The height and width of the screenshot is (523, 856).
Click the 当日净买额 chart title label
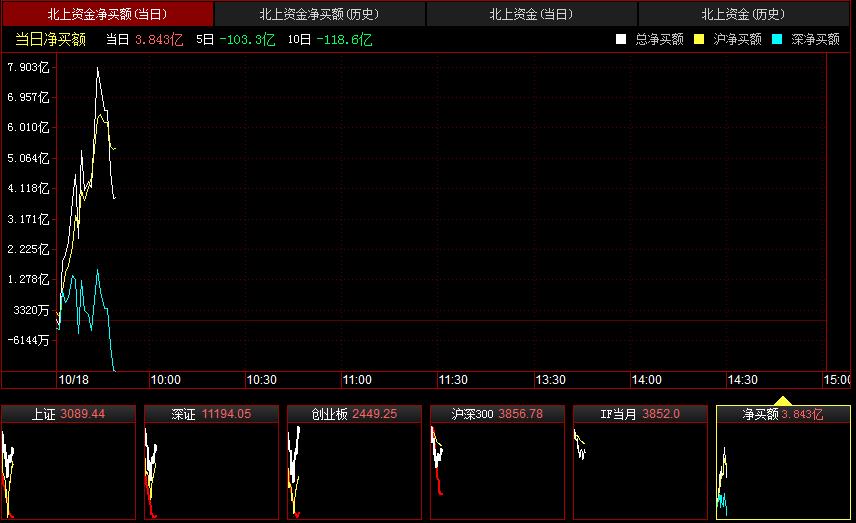click(x=50, y=39)
